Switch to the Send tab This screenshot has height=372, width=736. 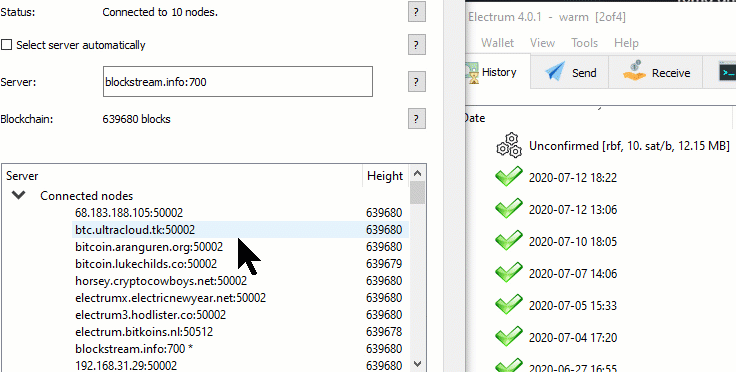pyautogui.click(x=570, y=72)
